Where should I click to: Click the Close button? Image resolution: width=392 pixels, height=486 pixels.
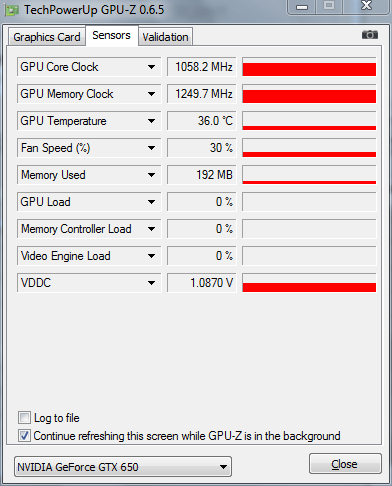[345, 464]
